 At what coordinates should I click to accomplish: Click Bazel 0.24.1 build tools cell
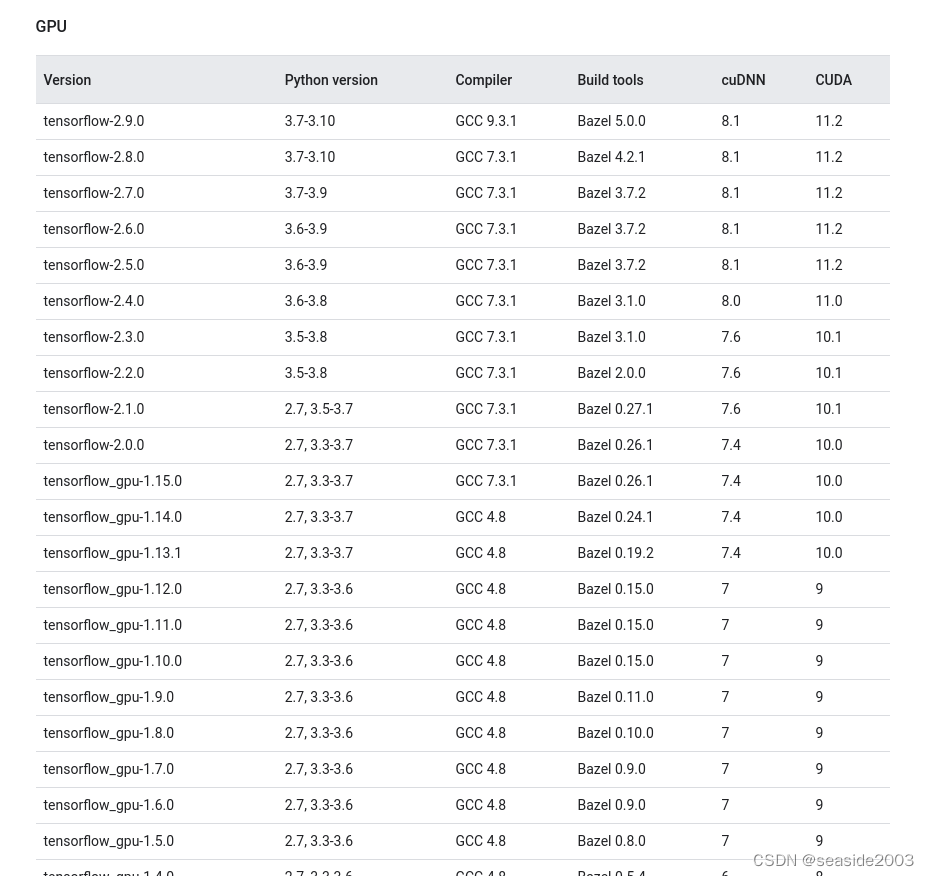(x=615, y=517)
